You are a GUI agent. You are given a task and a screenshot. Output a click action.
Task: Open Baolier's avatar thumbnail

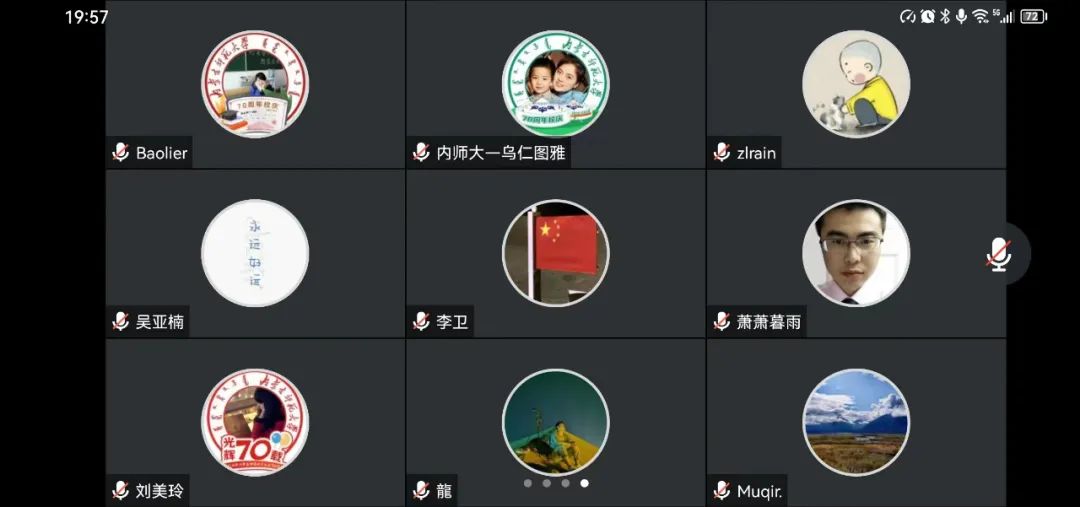(255, 84)
